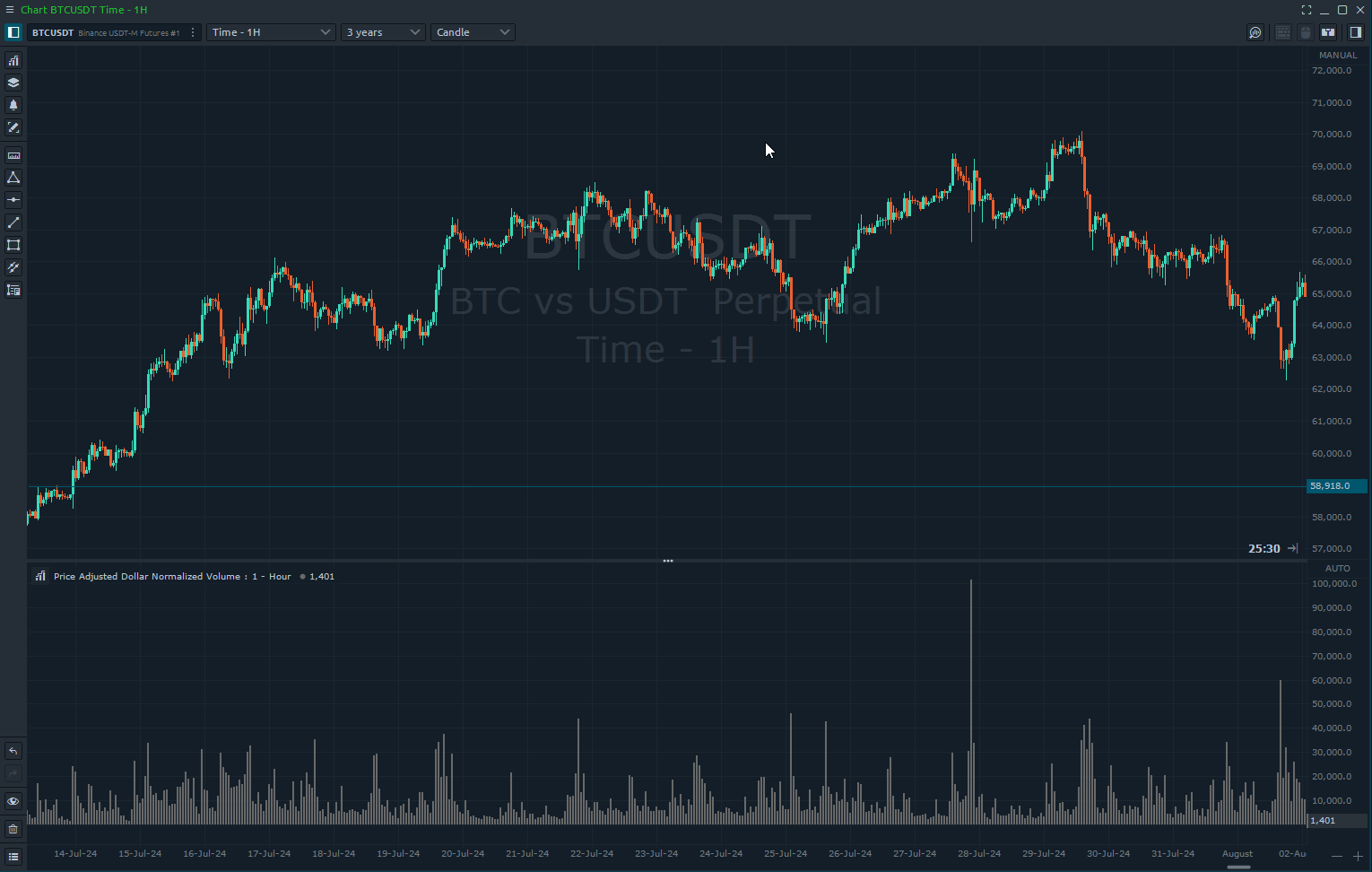The height and width of the screenshot is (872, 1372).
Task: Open the three-dot options menu beside BTCUSDT
Action: click(x=193, y=32)
